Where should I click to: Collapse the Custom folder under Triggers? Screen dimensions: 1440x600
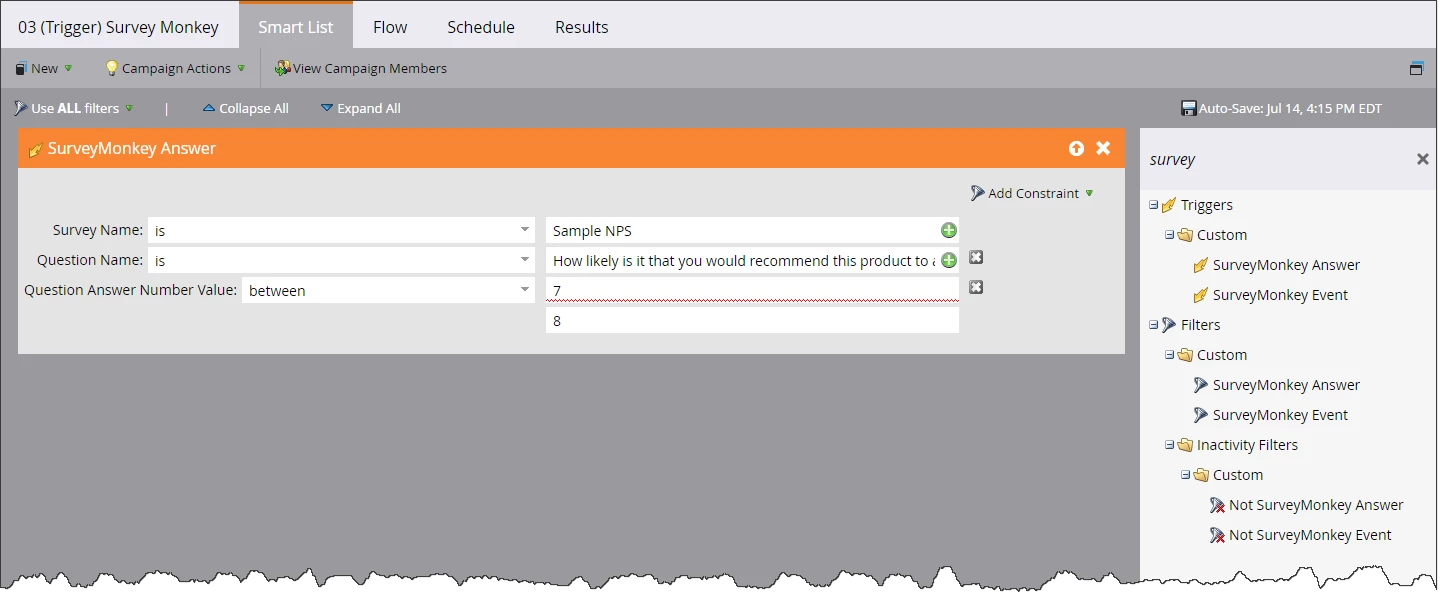[x=1169, y=235]
